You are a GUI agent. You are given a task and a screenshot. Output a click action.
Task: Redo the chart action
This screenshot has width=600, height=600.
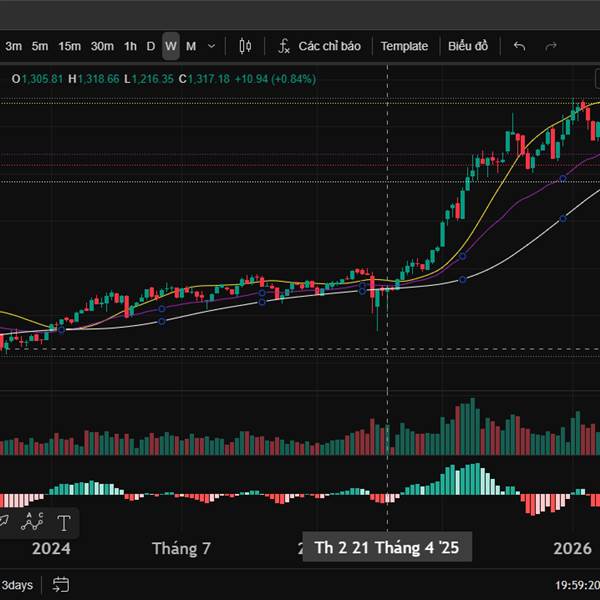click(550, 46)
